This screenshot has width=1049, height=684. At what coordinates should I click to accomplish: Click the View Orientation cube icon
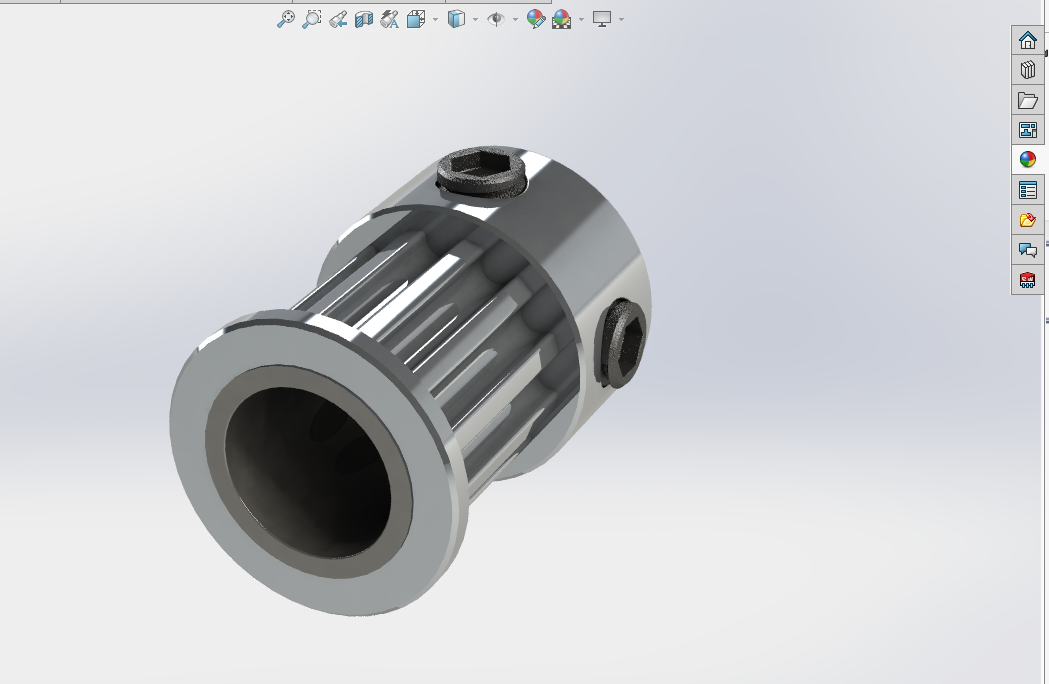pos(416,19)
